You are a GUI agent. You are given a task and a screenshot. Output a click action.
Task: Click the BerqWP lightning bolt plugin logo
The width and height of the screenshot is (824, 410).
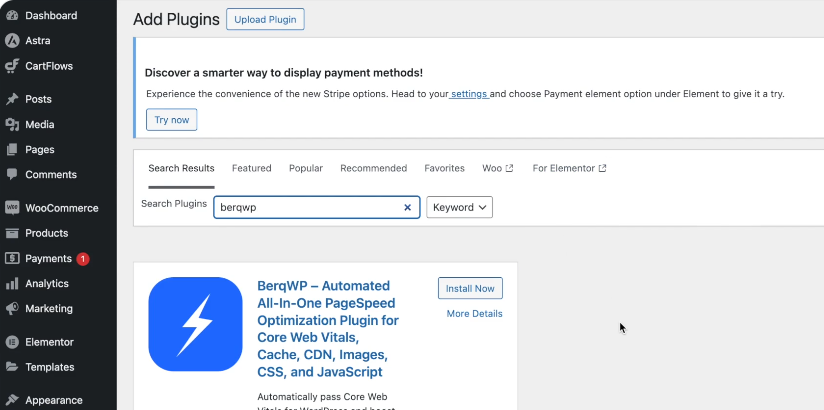pyautogui.click(x=195, y=324)
